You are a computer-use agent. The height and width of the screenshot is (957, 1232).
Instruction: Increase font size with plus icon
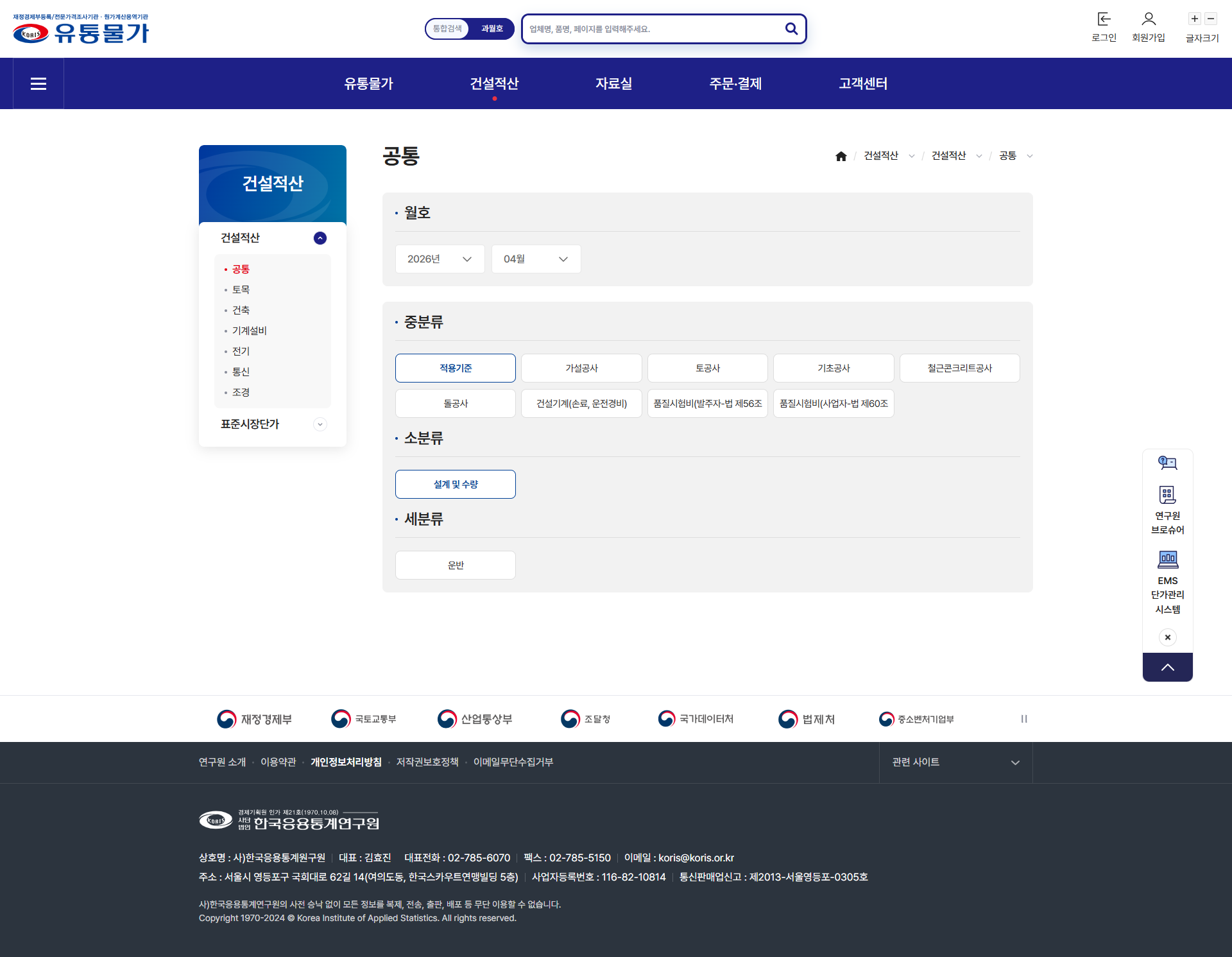(x=1195, y=19)
